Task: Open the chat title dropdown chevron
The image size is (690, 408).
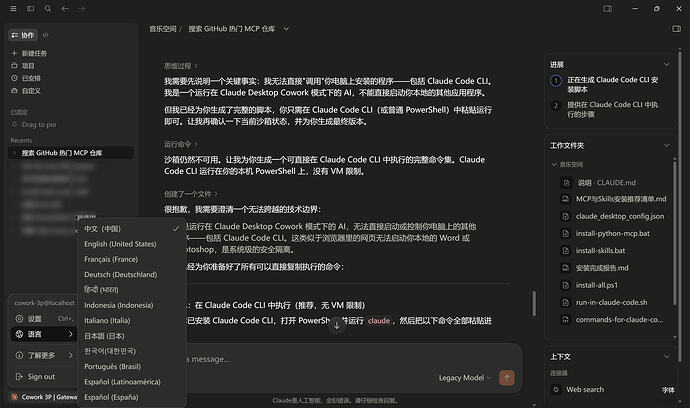Action: (x=286, y=29)
